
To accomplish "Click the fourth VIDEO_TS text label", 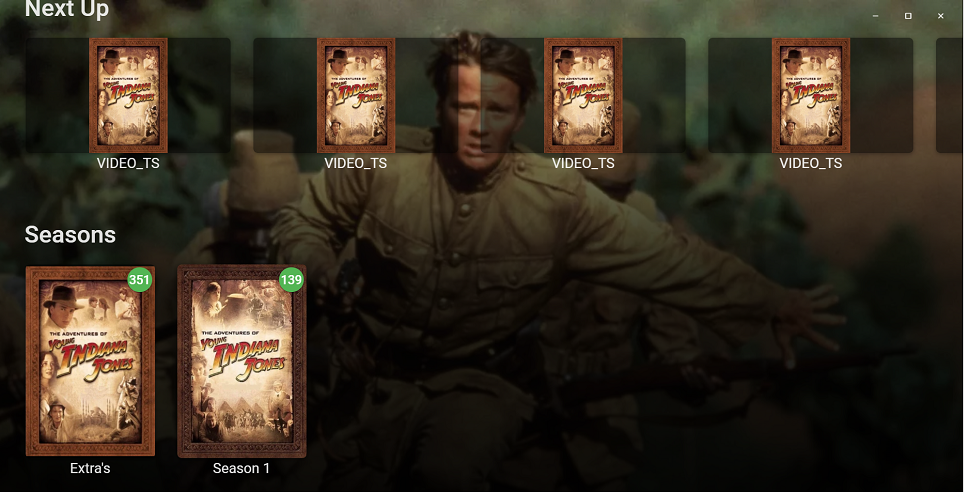I will click(x=811, y=163).
